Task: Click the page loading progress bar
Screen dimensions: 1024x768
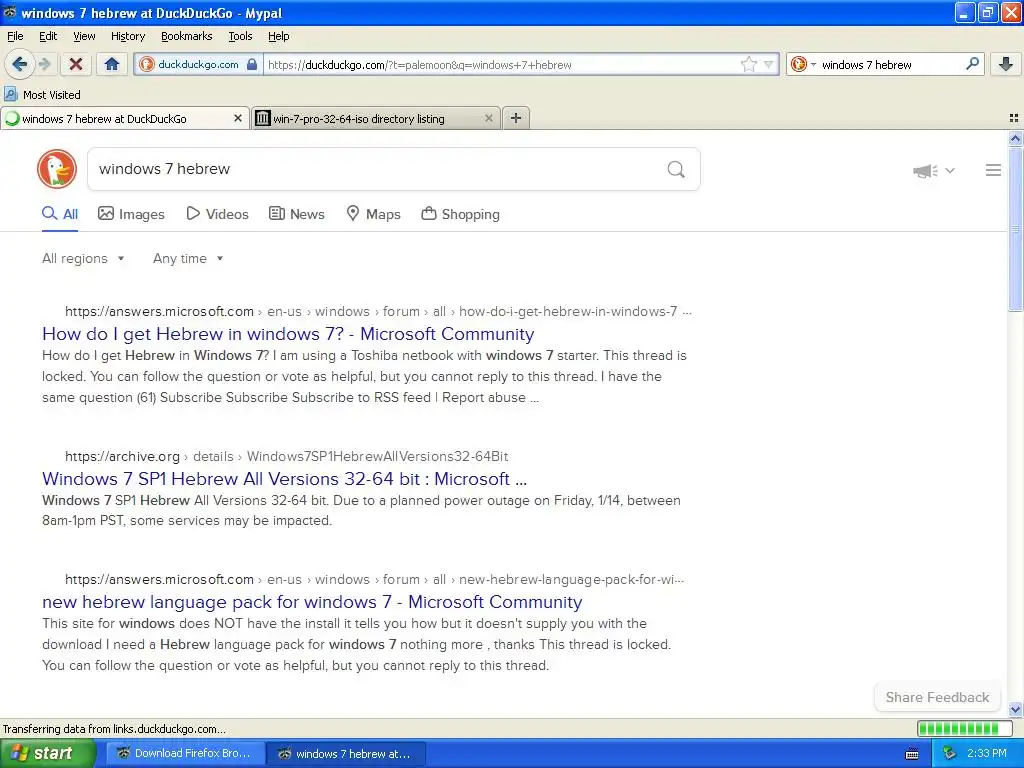Action: [x=964, y=728]
